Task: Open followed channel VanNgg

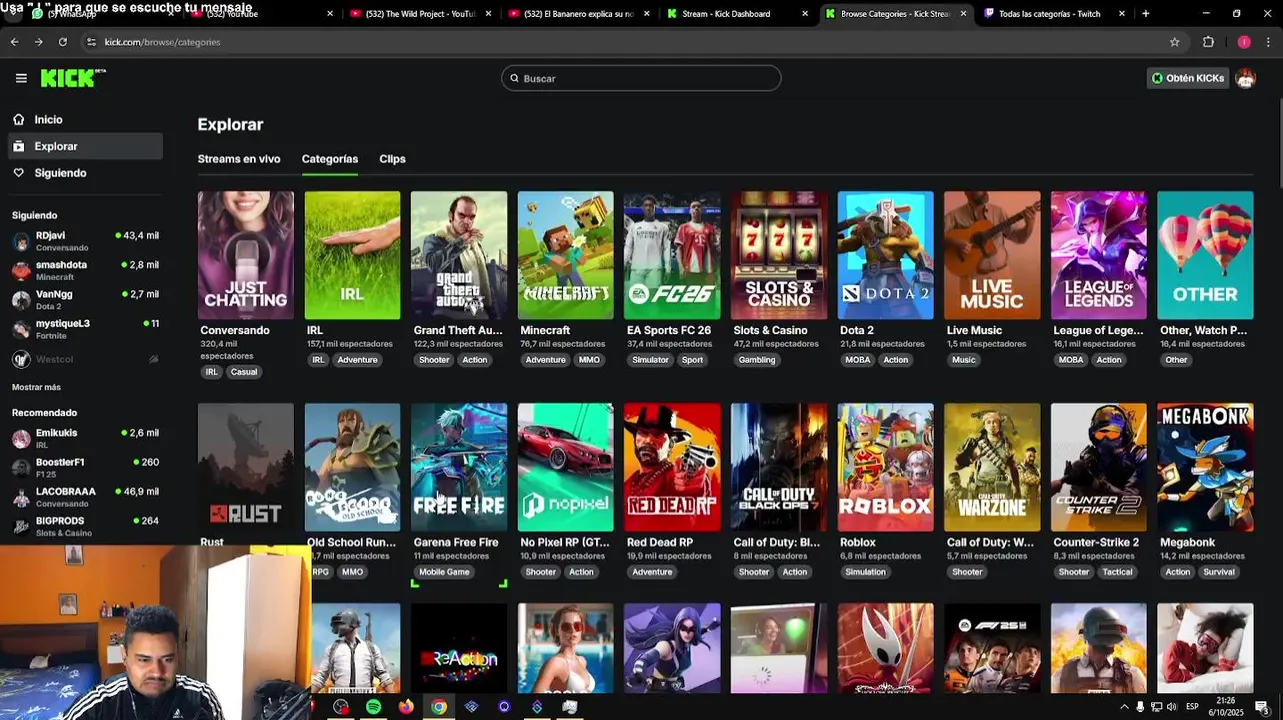Action: pyautogui.click(x=85, y=299)
